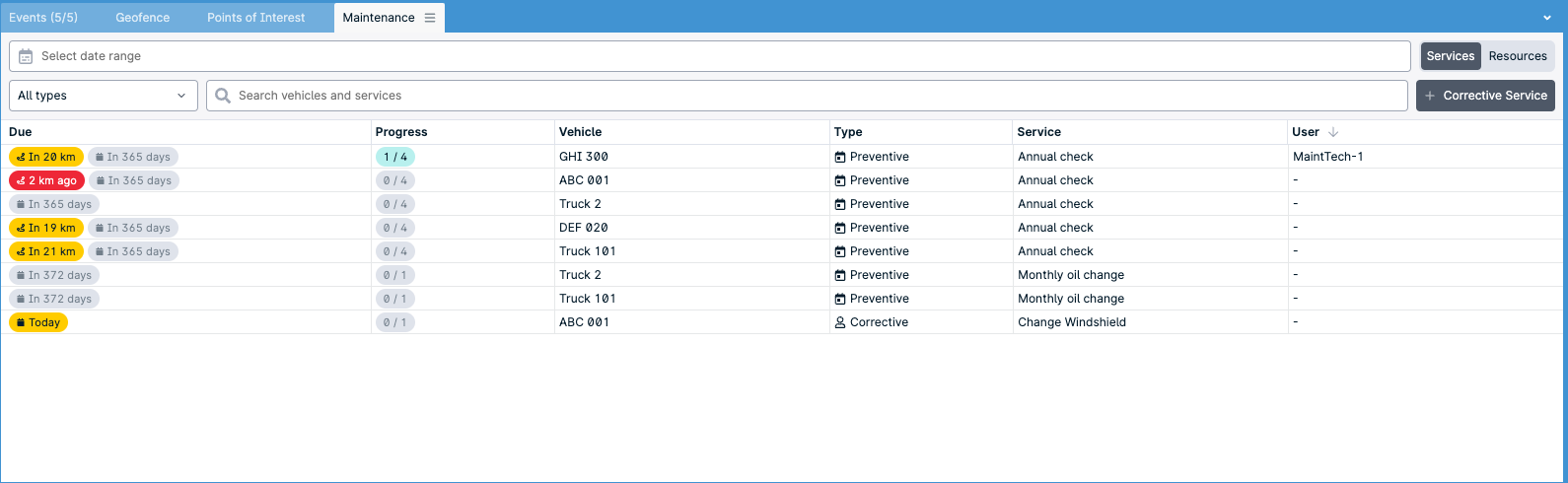This screenshot has height=483, width=1568.
Task: Click the '0 / 1' progress for Change Windshield
Action: coord(395,322)
